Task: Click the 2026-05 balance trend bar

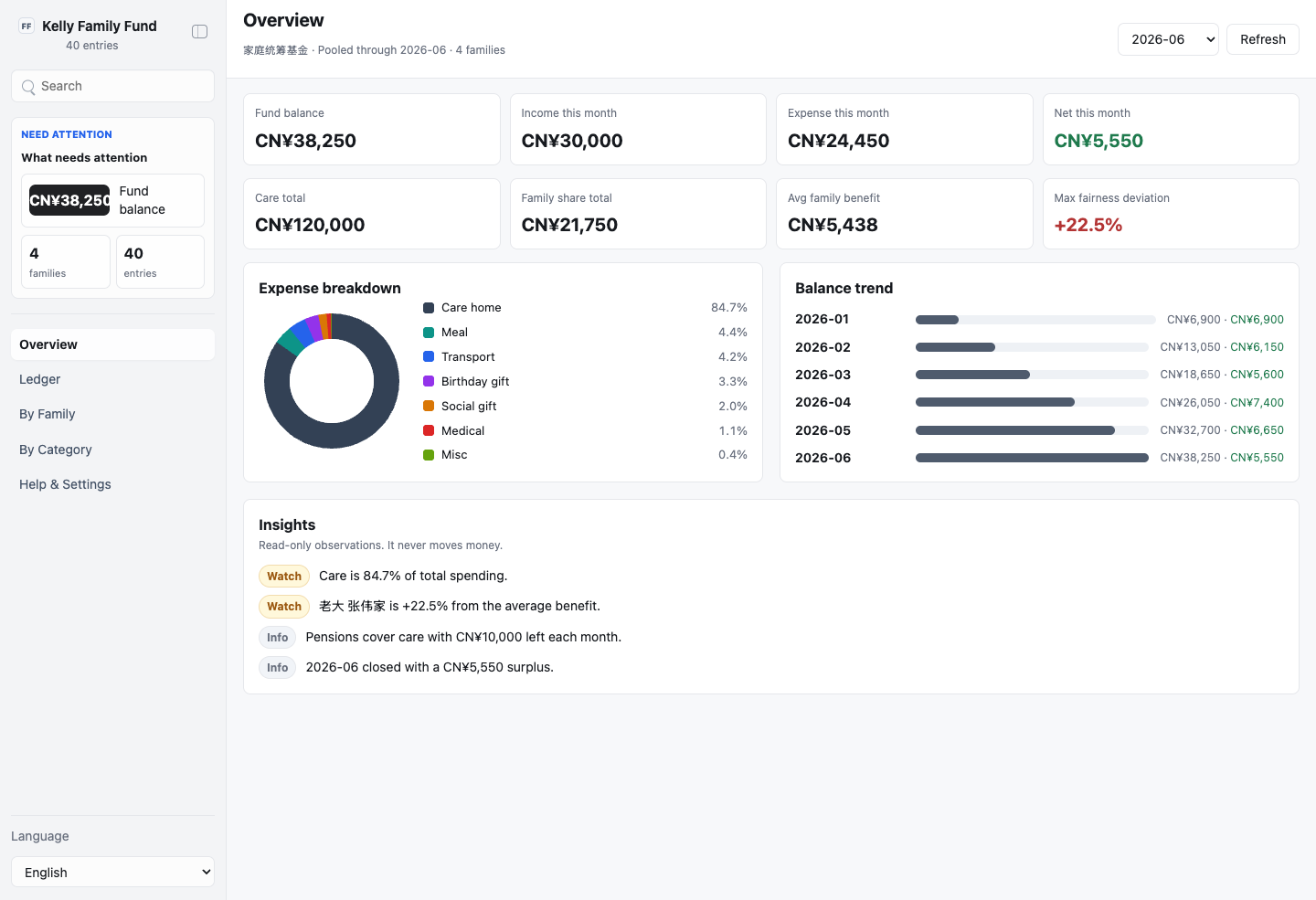Action: point(1032,430)
